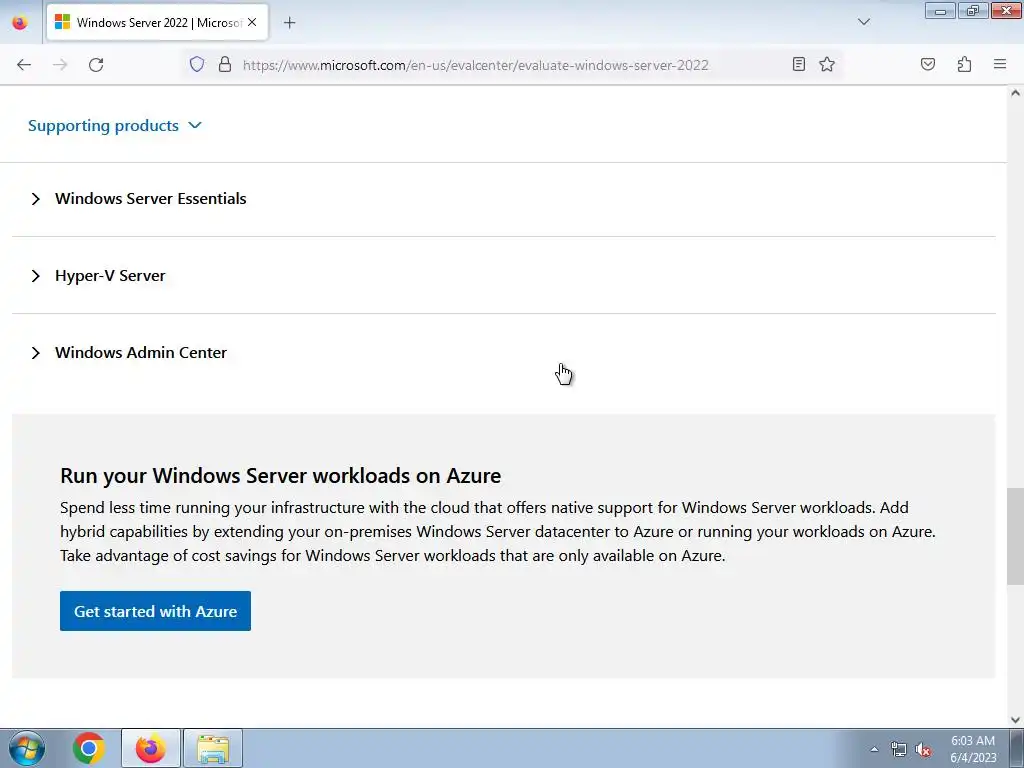Go back with the browser back arrow
The width and height of the screenshot is (1024, 768).
coord(24,65)
